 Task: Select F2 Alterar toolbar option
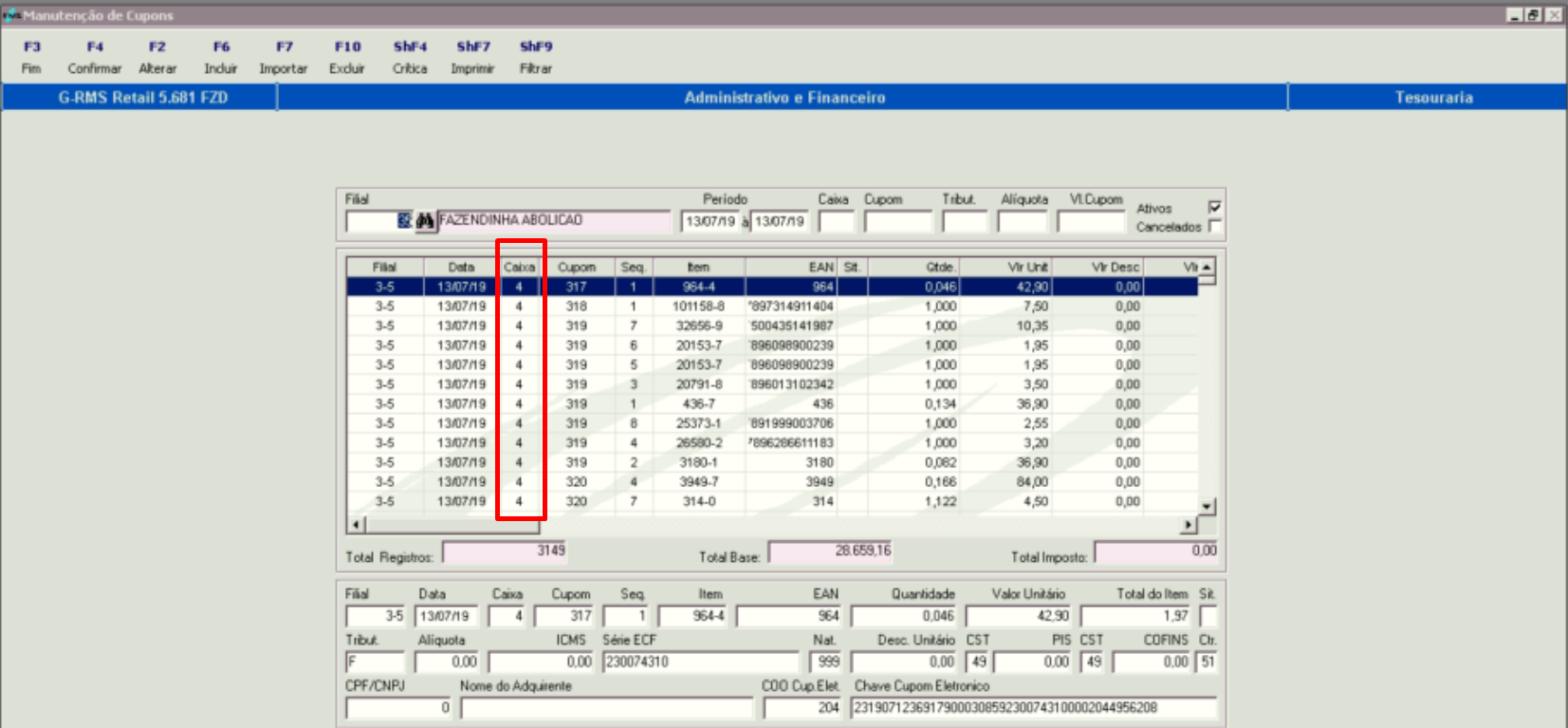[x=157, y=57]
